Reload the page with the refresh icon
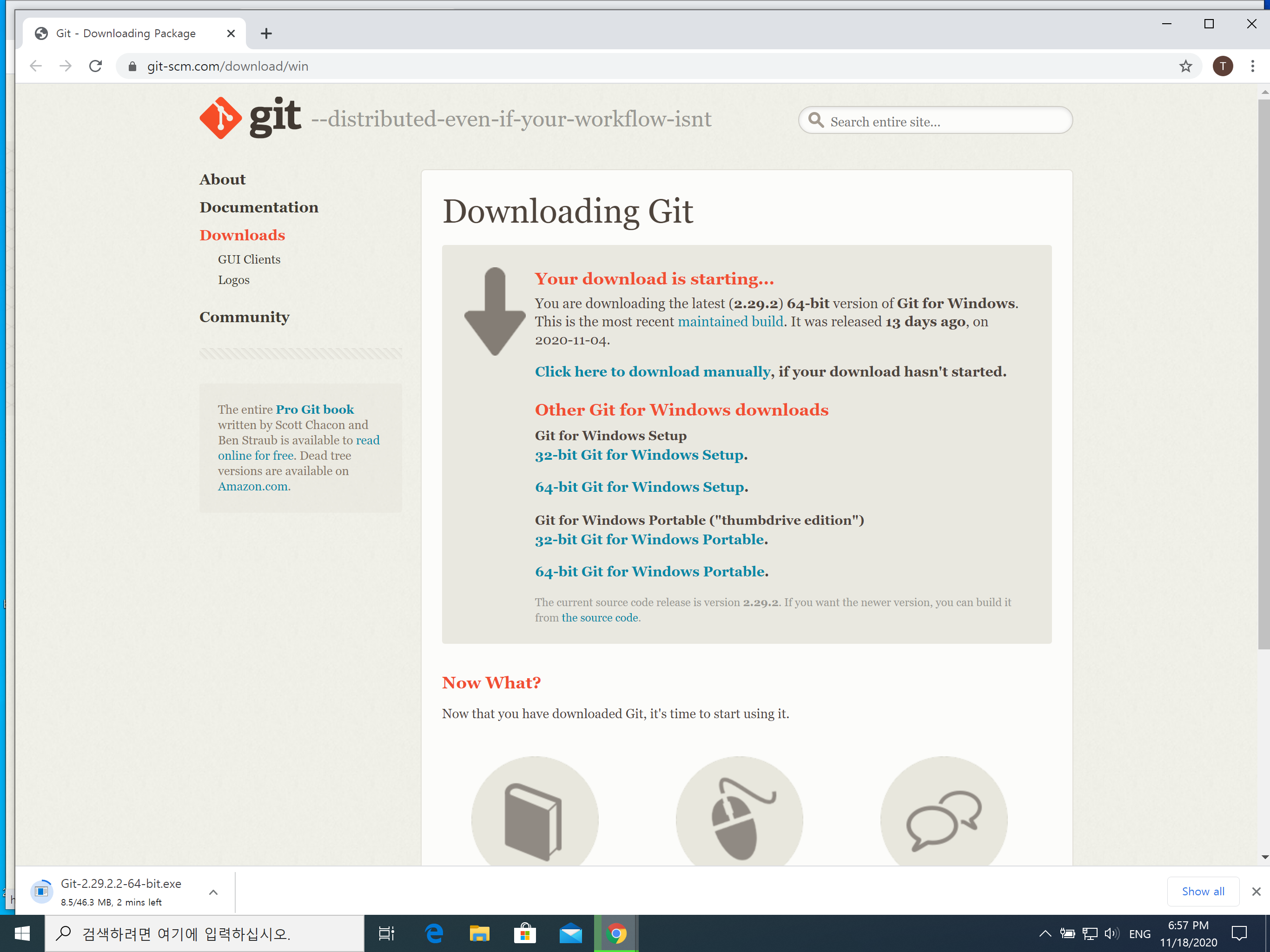This screenshot has width=1270, height=952. tap(95, 66)
